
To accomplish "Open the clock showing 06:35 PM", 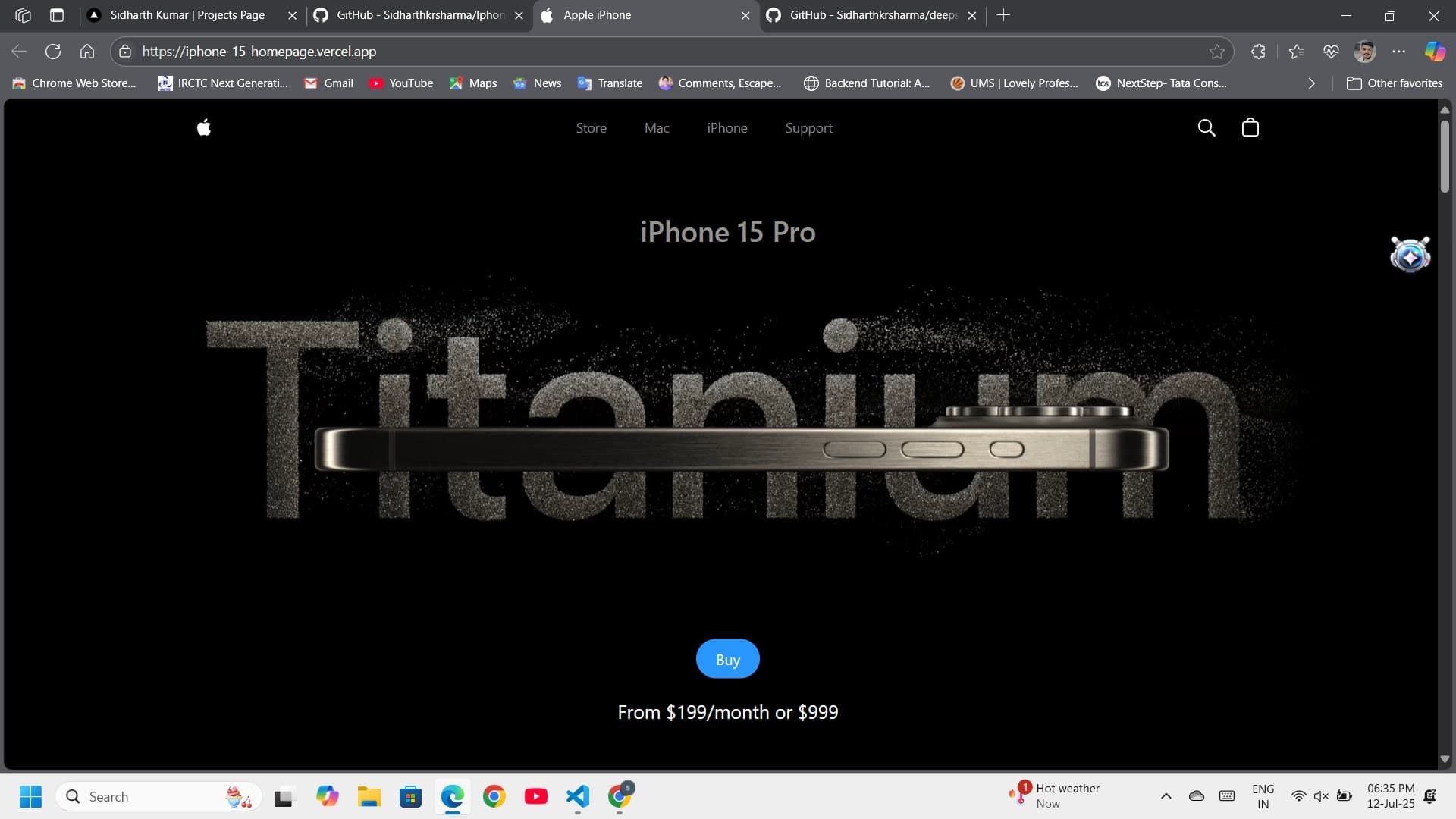I will coord(1391,795).
